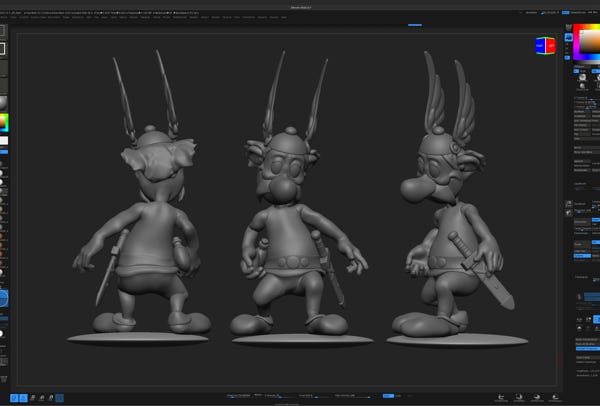Select the large blue circular brush icon on left shelf
The height and width of the screenshot is (406, 600).
[3, 298]
